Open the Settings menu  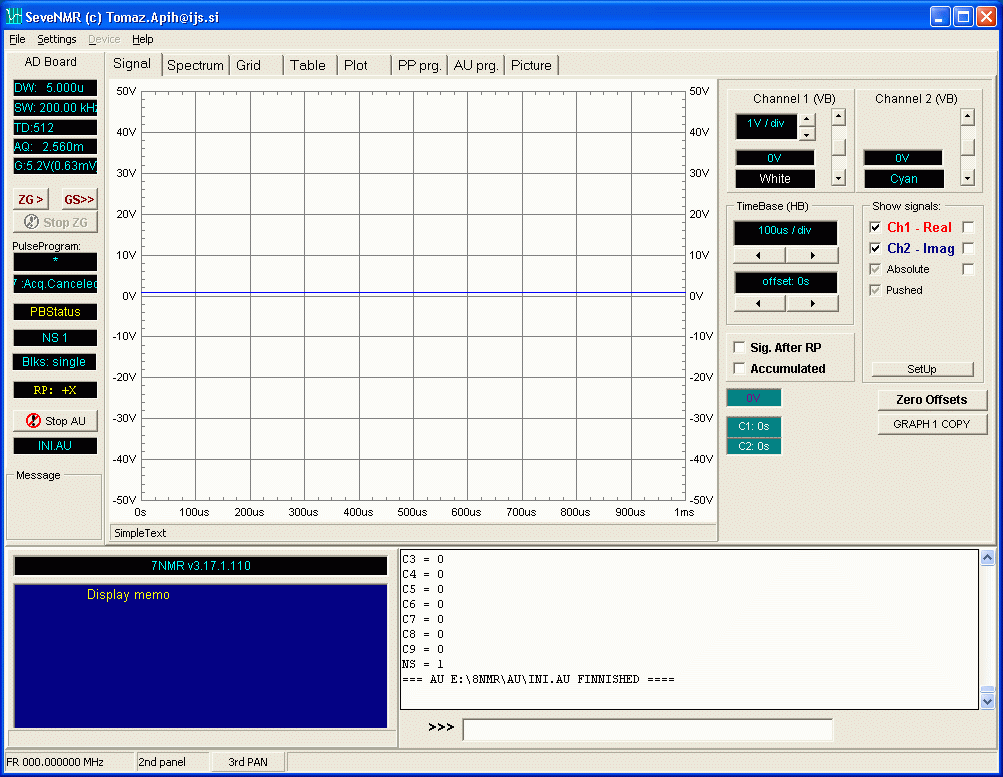coord(57,39)
